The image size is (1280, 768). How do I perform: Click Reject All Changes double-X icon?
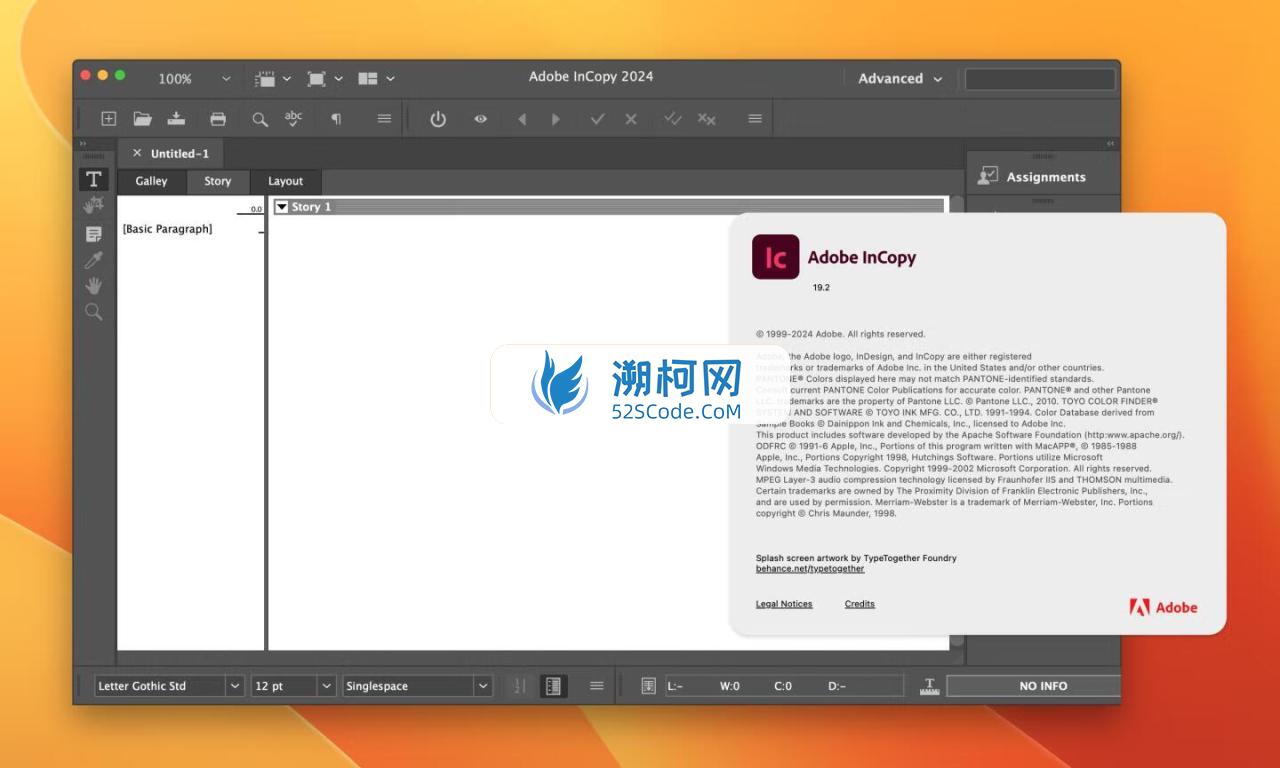point(707,119)
